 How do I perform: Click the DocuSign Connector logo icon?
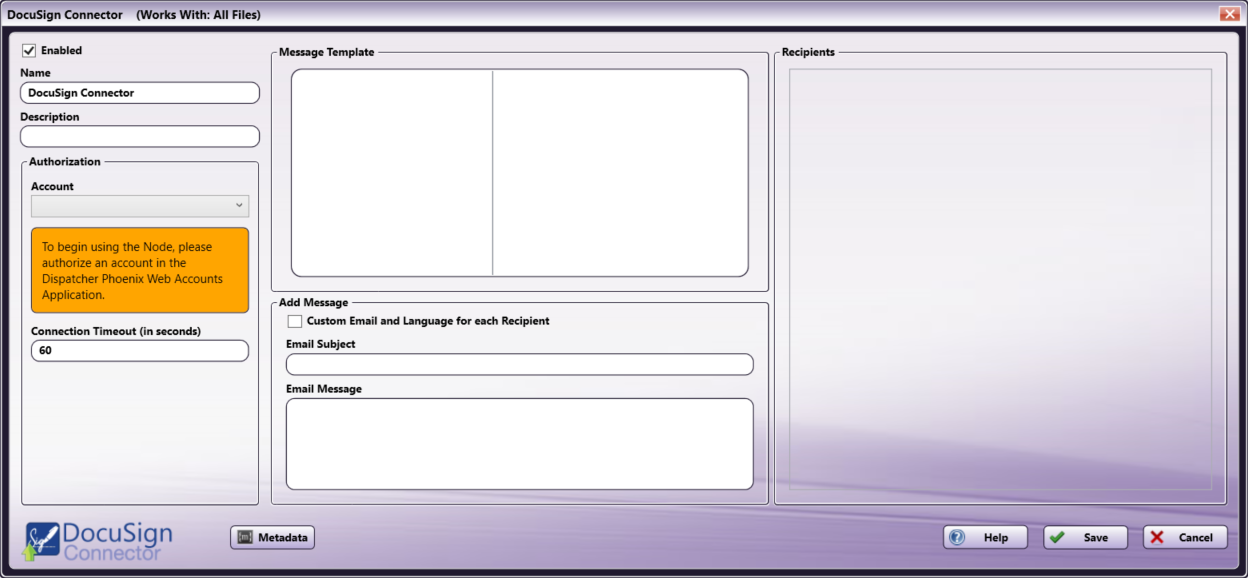tap(43, 541)
